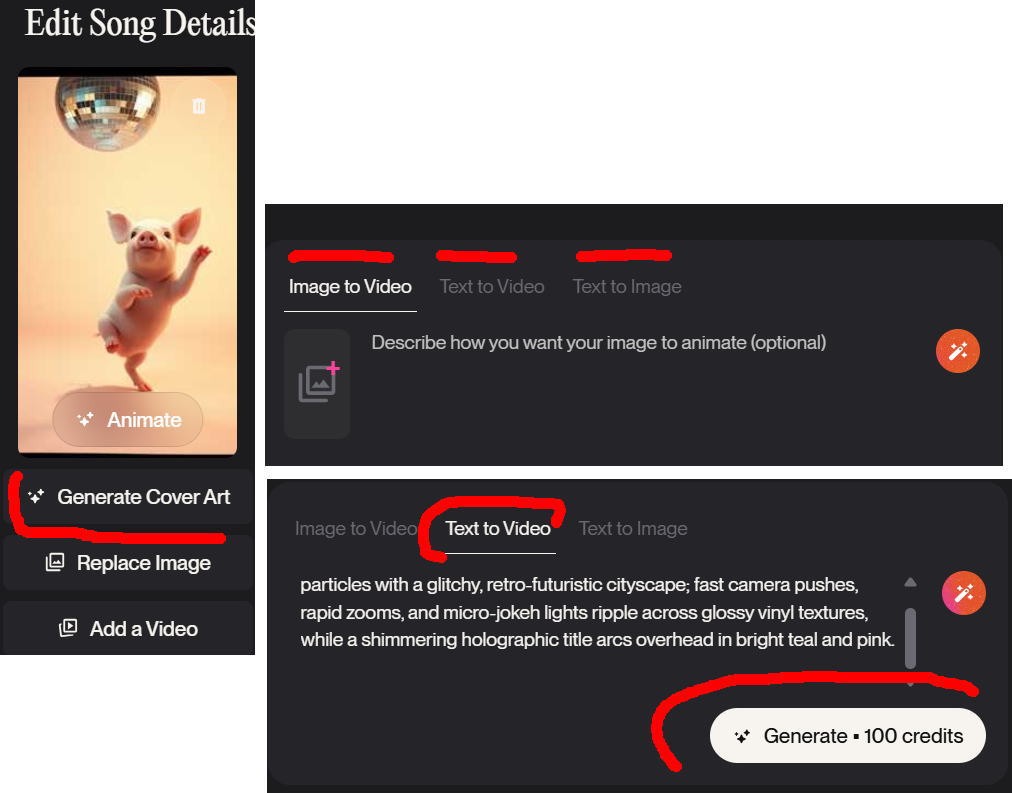Click the dancing pig cover thumbnail
Screen dimensions: 1012x793
(128, 250)
